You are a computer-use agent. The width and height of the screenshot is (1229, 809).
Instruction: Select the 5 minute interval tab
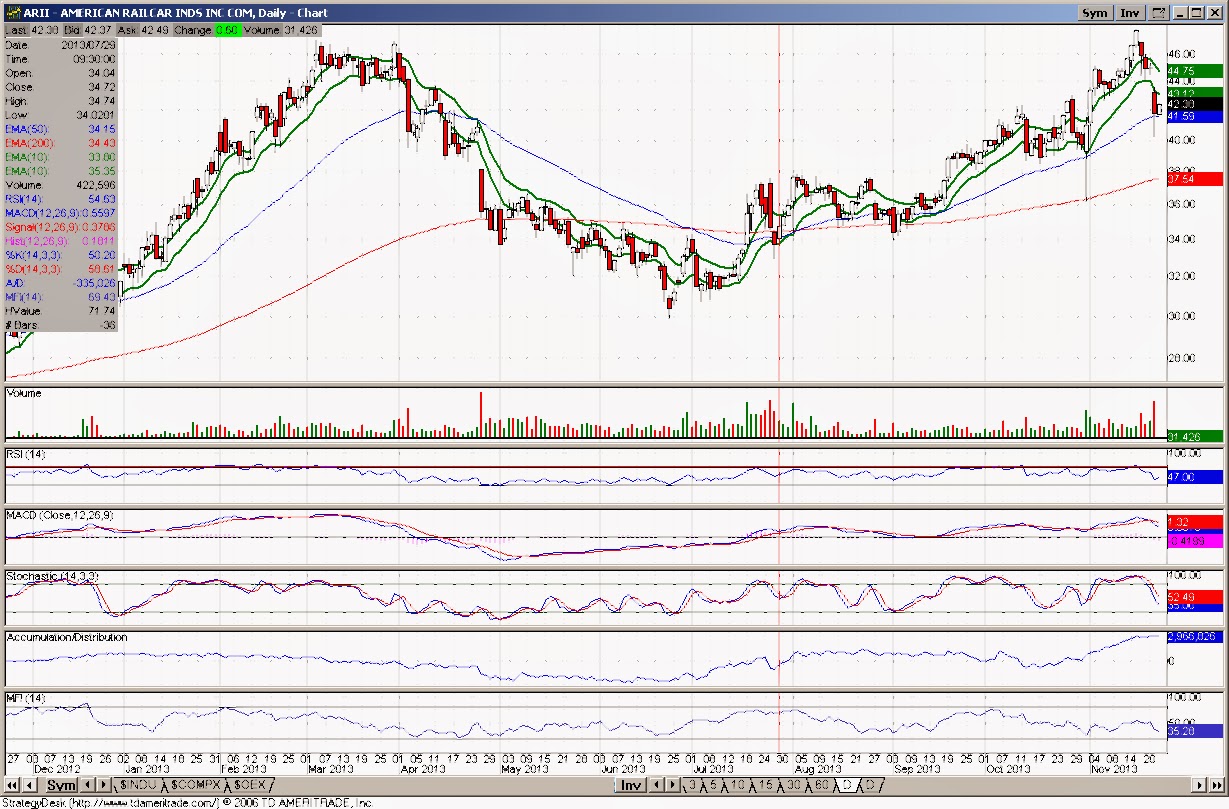point(714,785)
